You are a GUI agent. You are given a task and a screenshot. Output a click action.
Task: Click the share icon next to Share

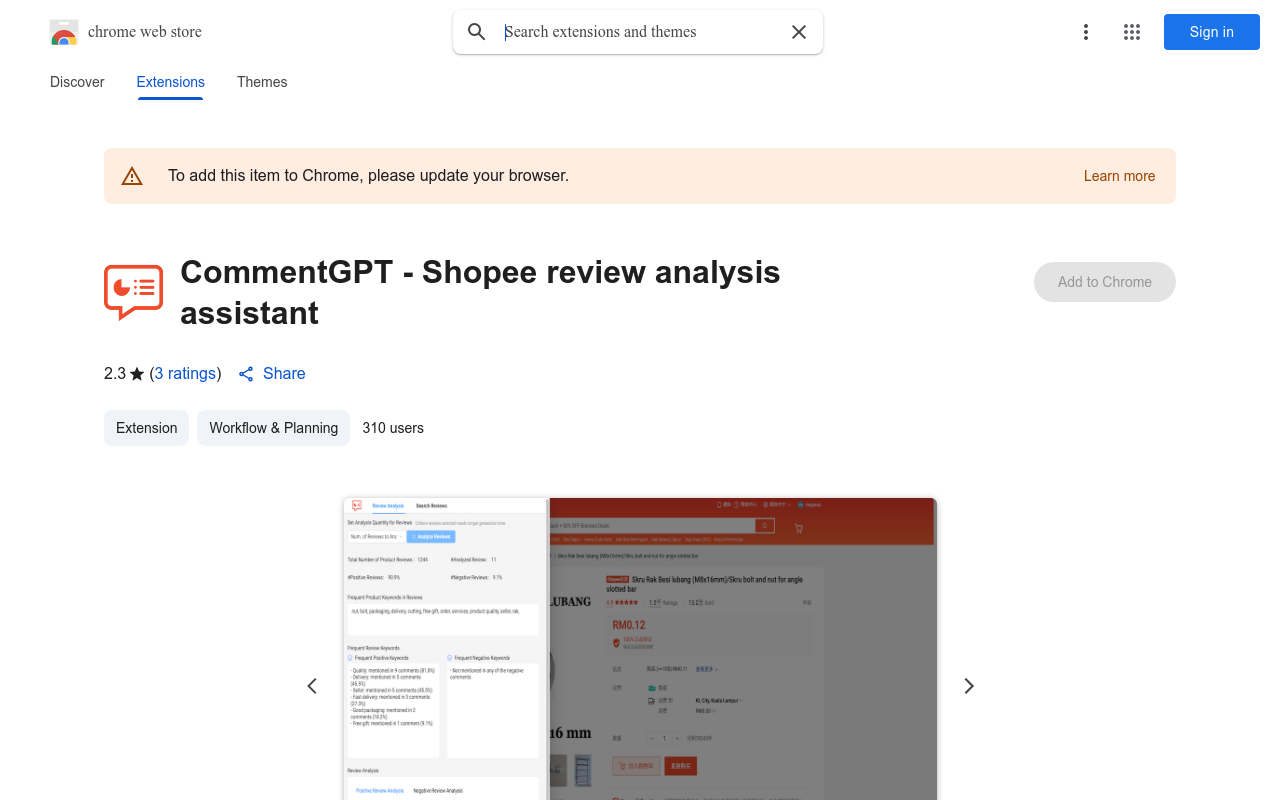pos(246,374)
